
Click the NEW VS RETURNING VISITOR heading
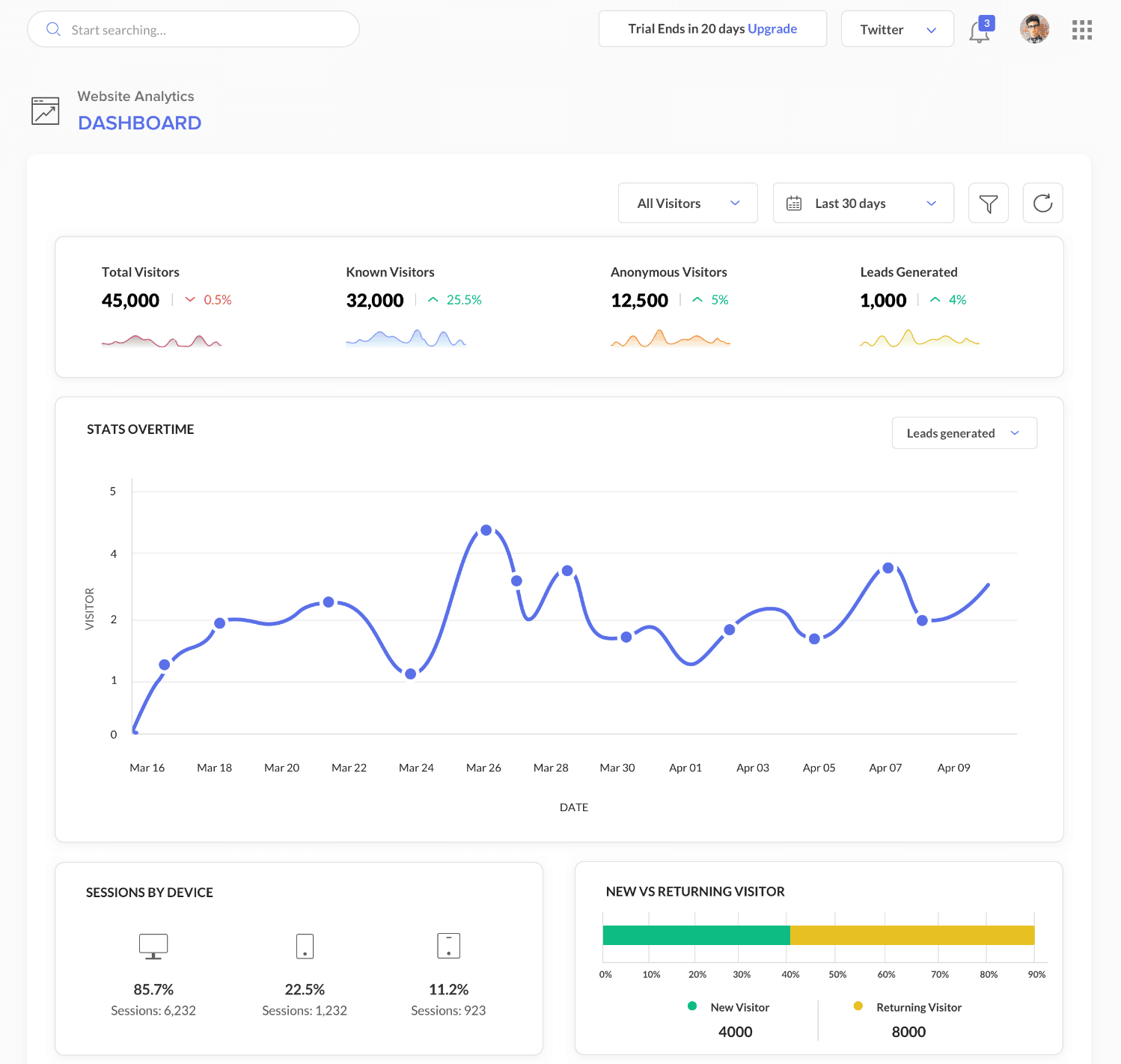[695, 892]
